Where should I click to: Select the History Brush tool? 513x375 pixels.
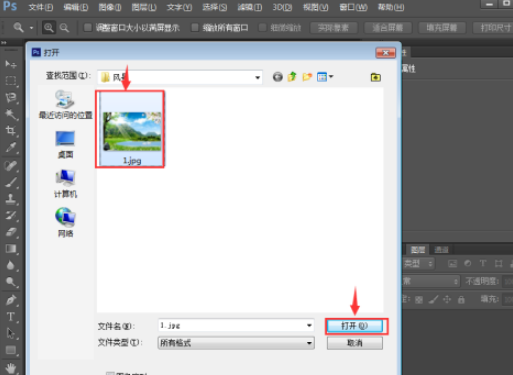coord(11,215)
